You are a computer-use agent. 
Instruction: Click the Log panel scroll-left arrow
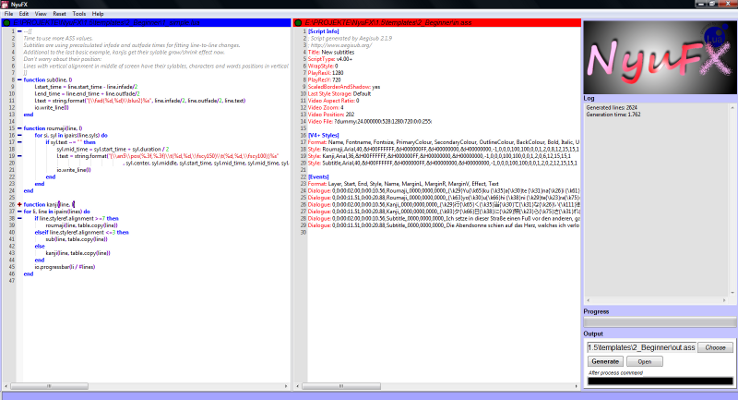[588, 300]
